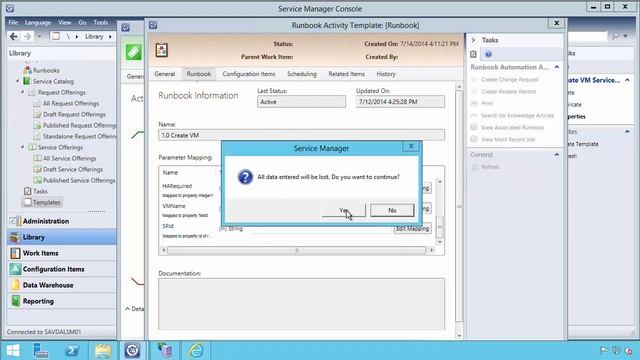Click Edit Mapping for SRId
The image size is (640, 360).
point(412,229)
